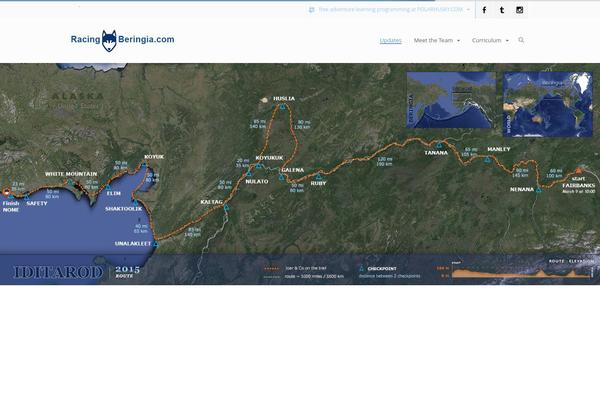Click the TANANA map label
The width and height of the screenshot is (600, 400).
pos(436,153)
